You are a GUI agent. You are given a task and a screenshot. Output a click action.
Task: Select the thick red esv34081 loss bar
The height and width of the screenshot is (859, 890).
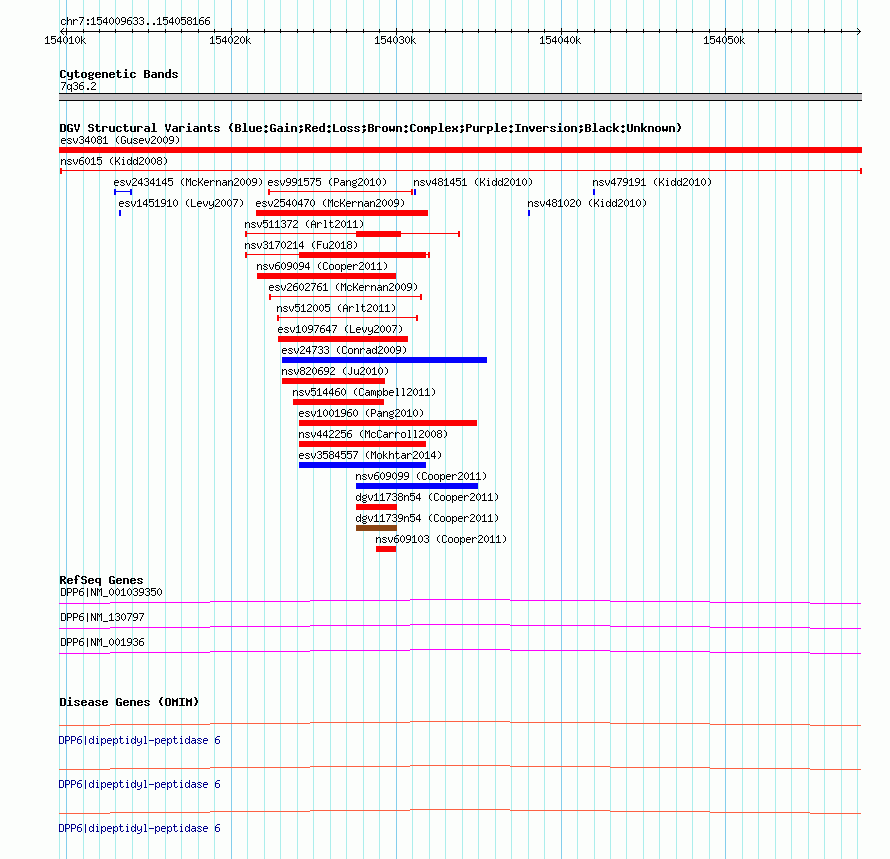[460, 150]
